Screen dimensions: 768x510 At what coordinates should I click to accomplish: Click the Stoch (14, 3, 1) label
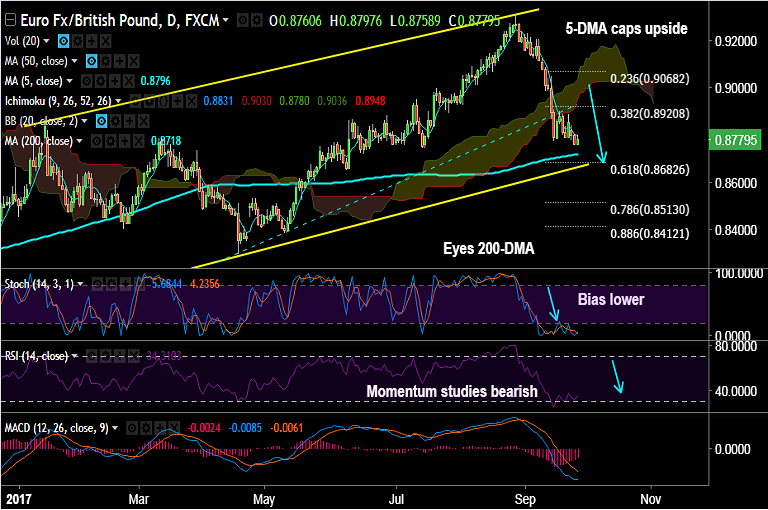pos(39,284)
